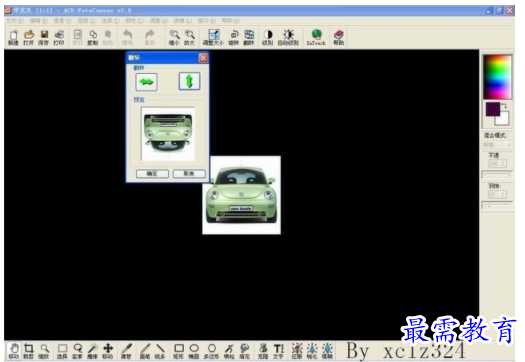The image size is (525, 362).
Task: Open the Help (帮助) menu
Action: (x=231, y=21)
